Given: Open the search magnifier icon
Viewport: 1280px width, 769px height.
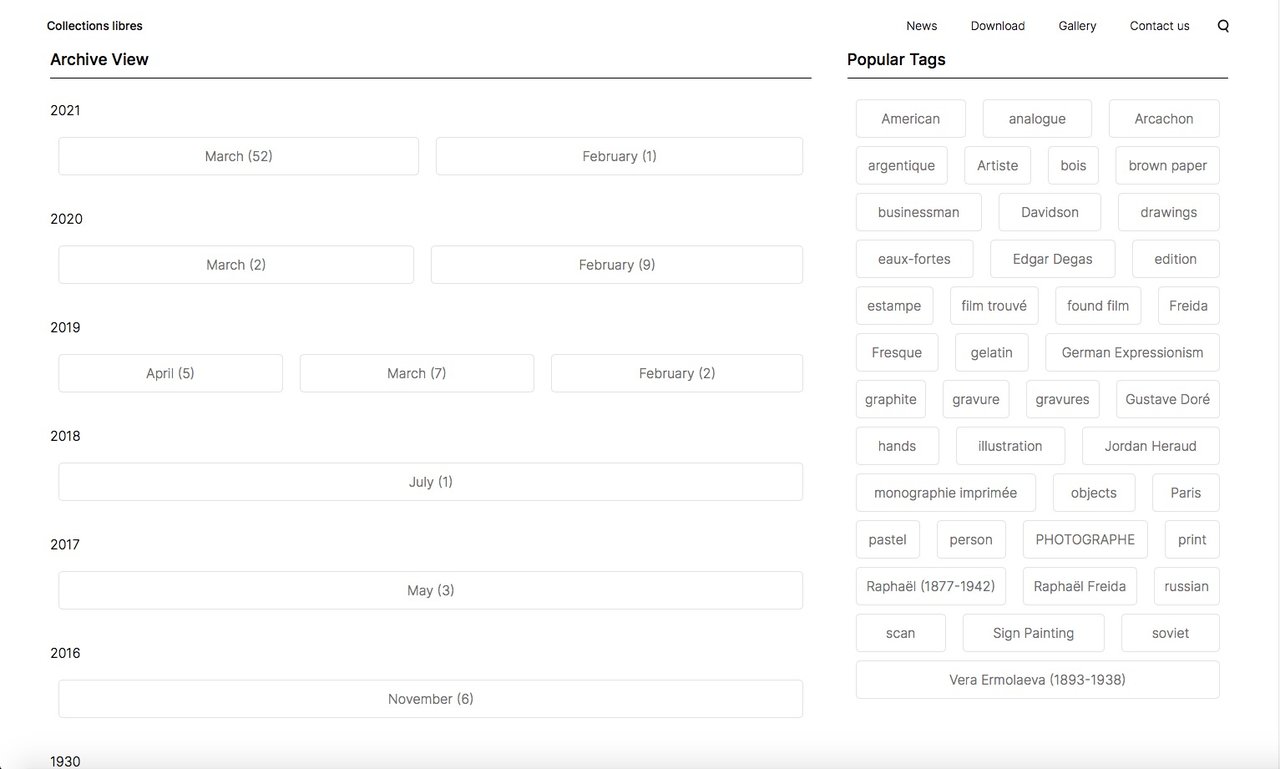Looking at the screenshot, I should pyautogui.click(x=1222, y=25).
